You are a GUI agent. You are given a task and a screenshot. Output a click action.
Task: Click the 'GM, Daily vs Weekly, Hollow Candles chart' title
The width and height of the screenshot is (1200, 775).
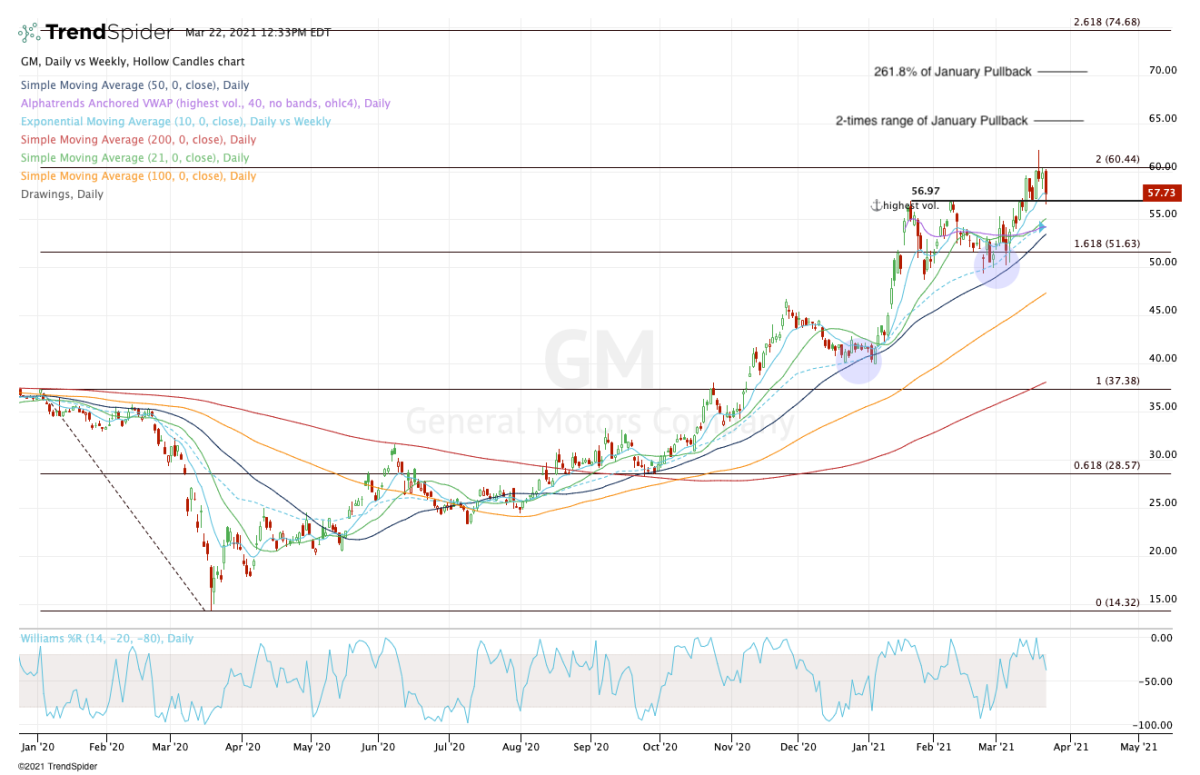[134, 62]
